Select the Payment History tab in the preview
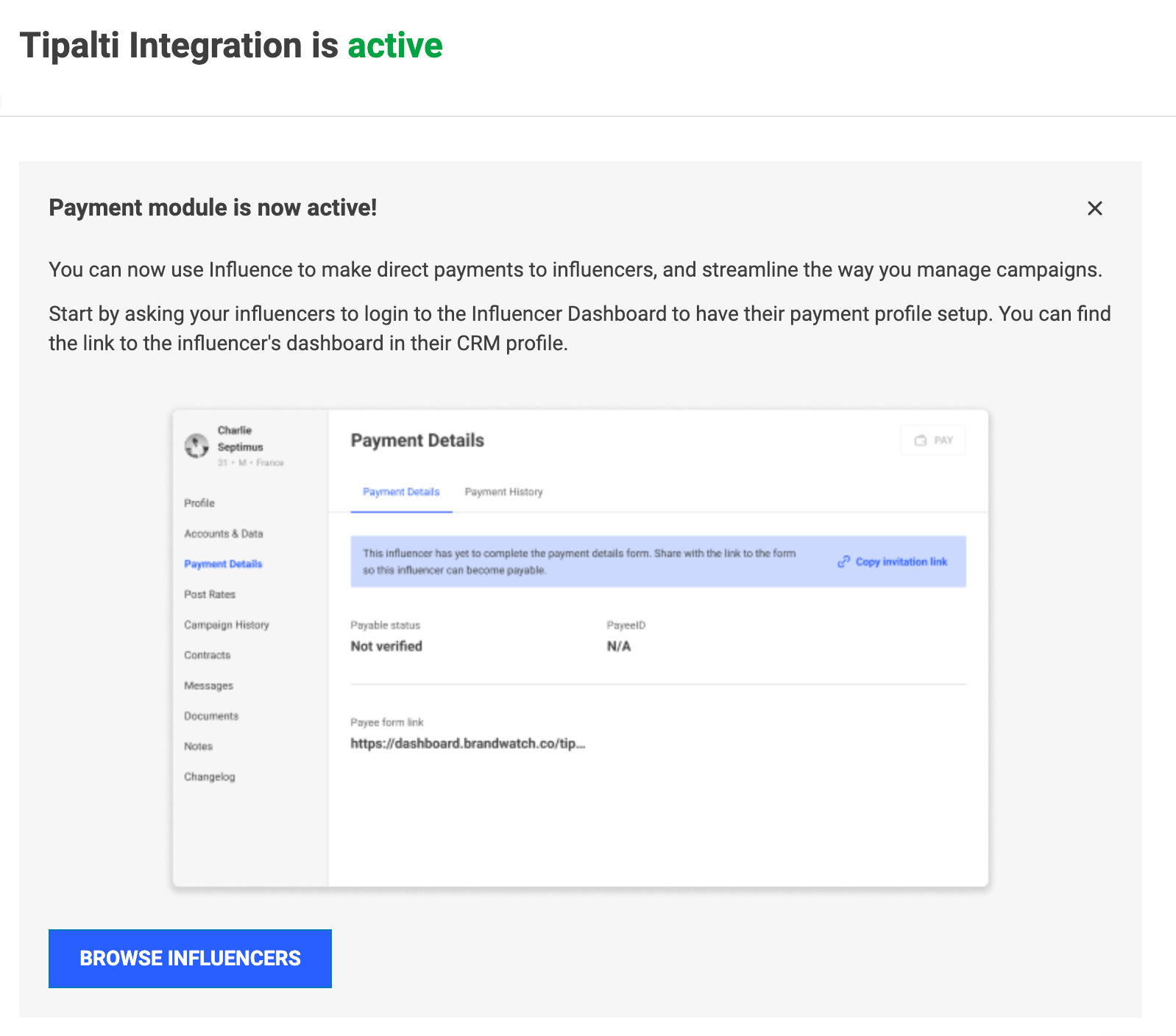 click(x=503, y=492)
